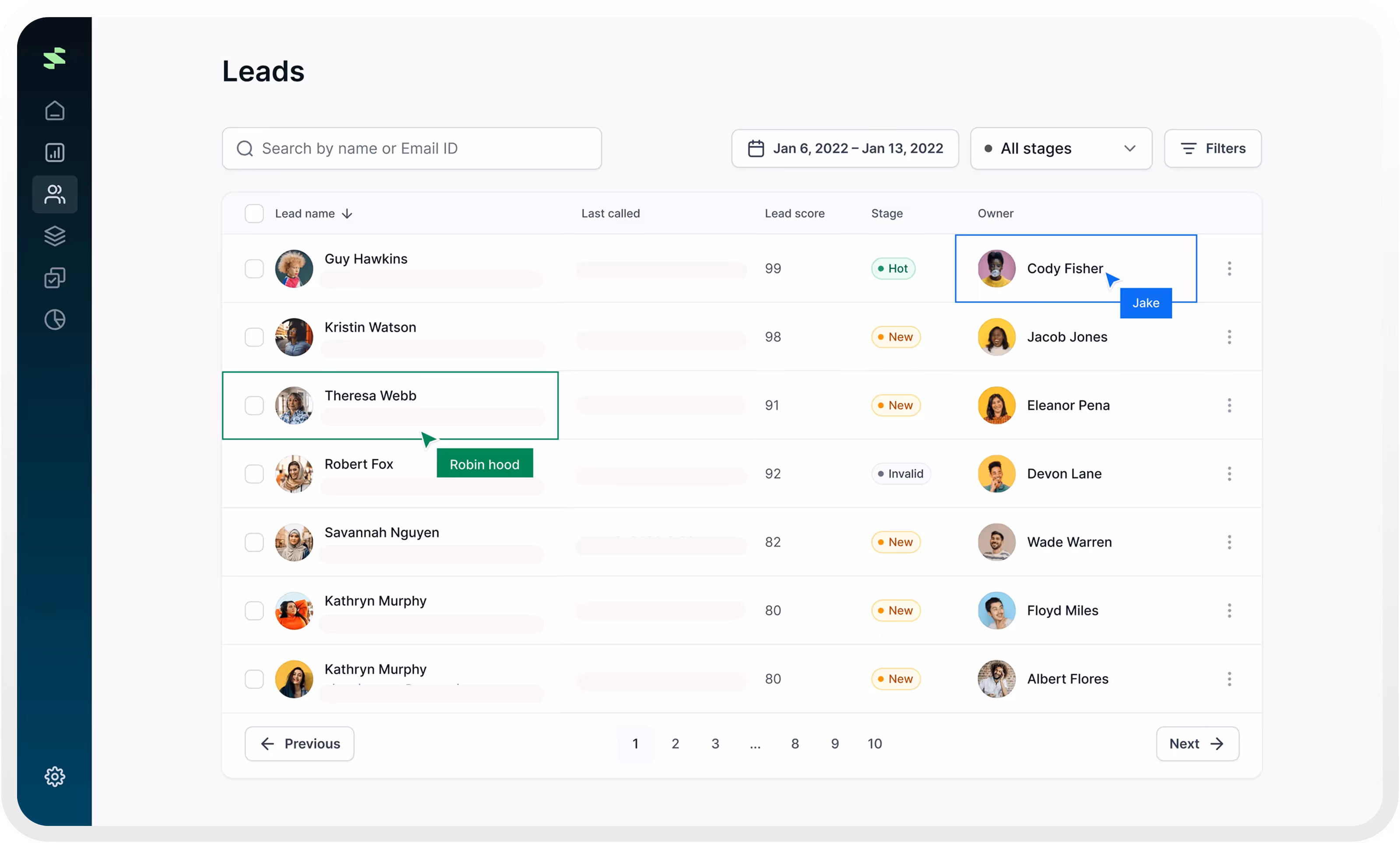Click Eleanor Pena owner avatar
The width and height of the screenshot is (1400, 843).
point(996,406)
